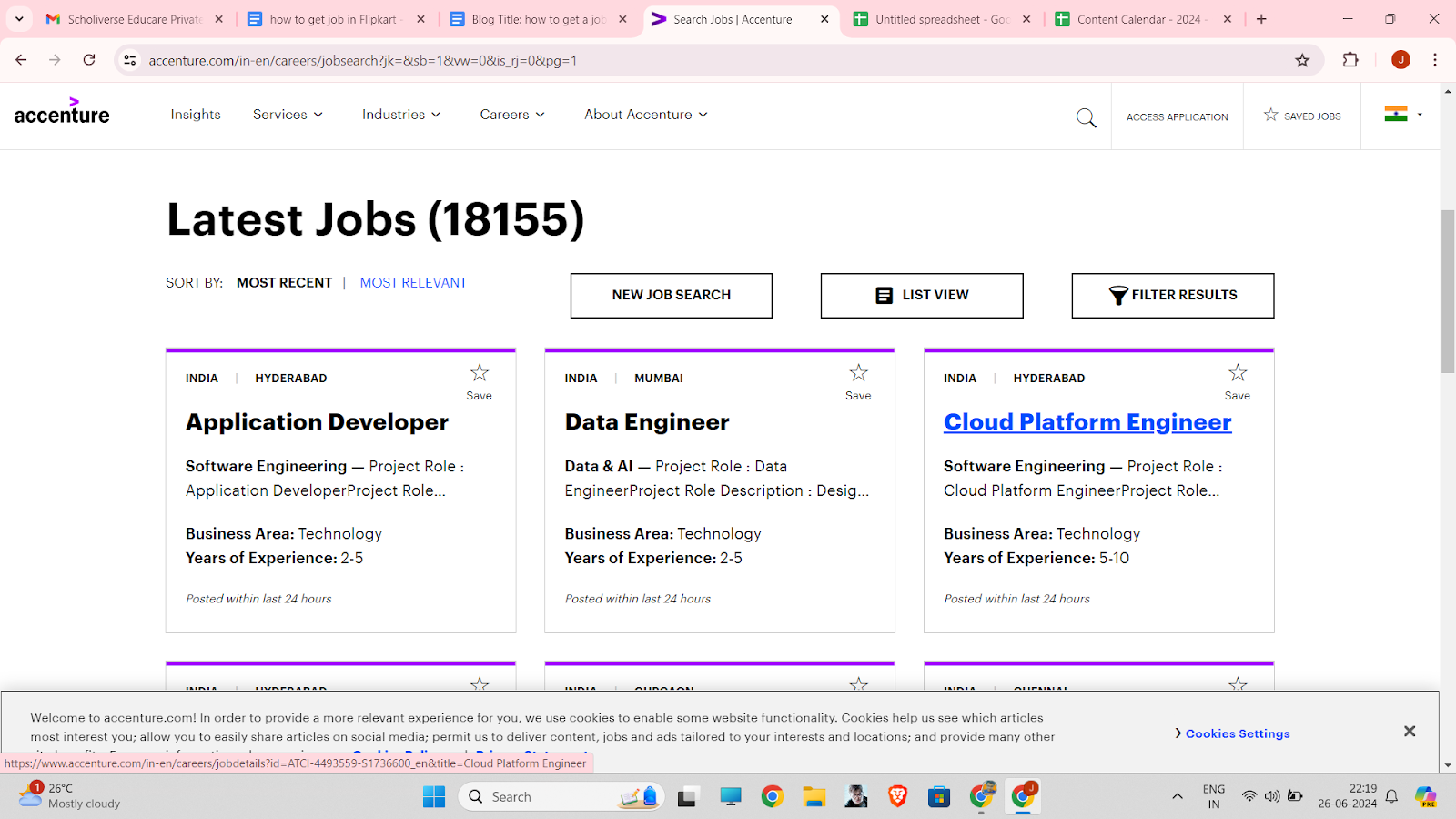Bookmark this page with star icon
1456x819 pixels.
click(1302, 60)
